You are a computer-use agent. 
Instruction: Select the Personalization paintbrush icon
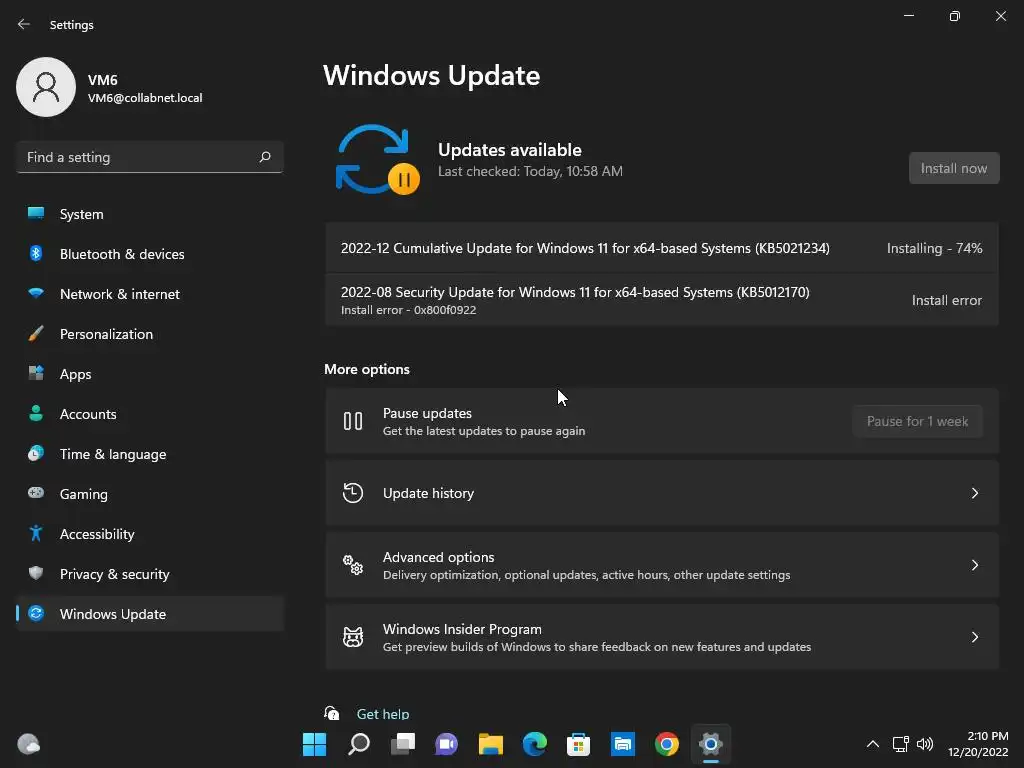click(36, 334)
